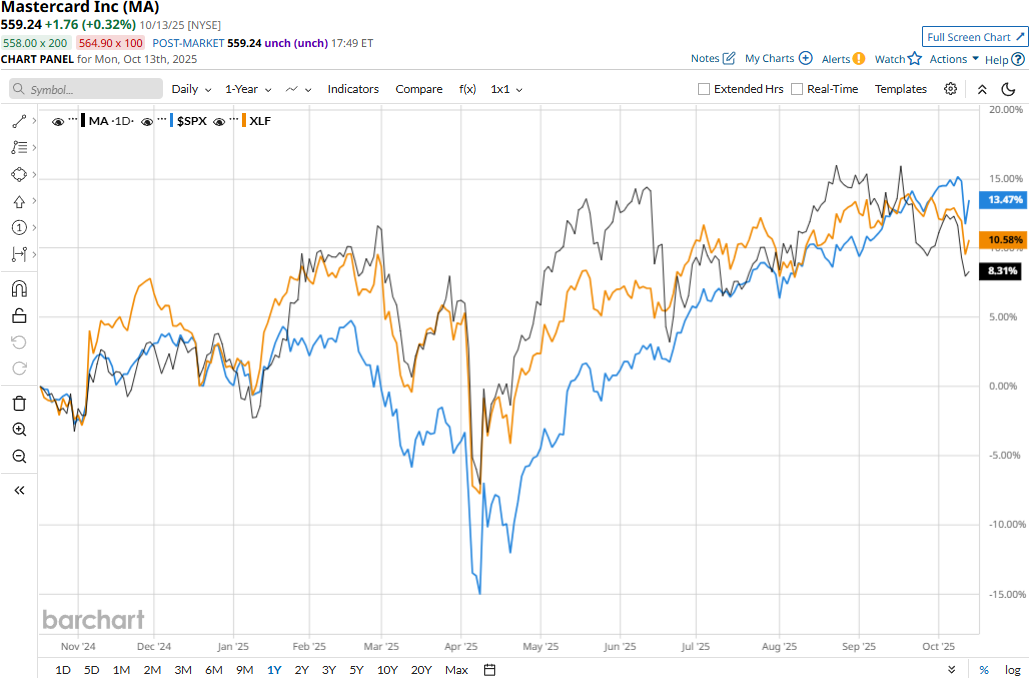Open the Daily frequency dropdown

point(191,89)
